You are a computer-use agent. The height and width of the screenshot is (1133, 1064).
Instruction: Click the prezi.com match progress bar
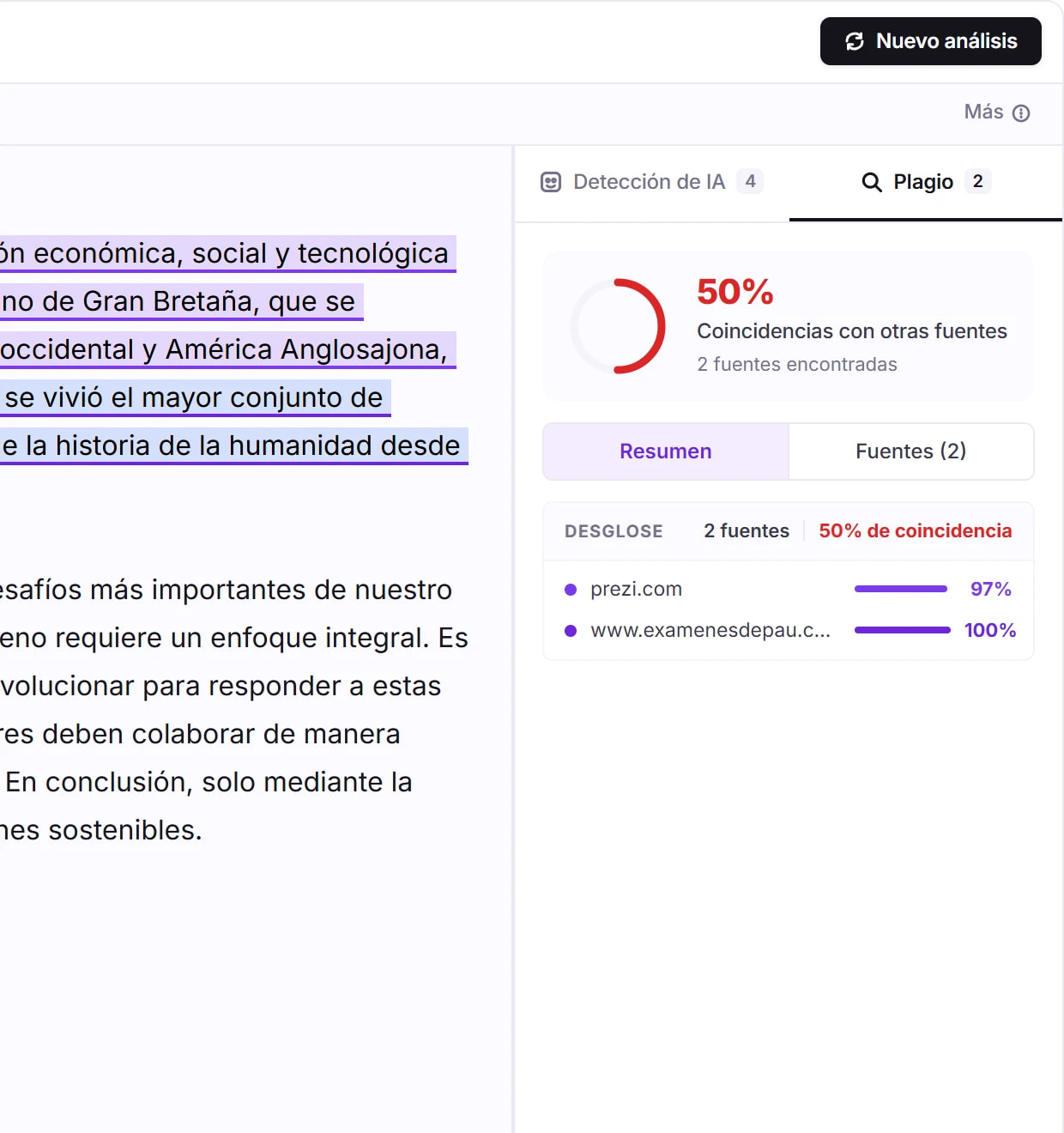(901, 589)
